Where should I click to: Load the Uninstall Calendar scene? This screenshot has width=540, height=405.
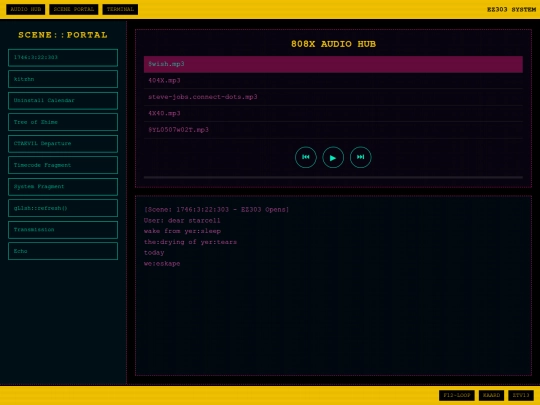(63, 101)
